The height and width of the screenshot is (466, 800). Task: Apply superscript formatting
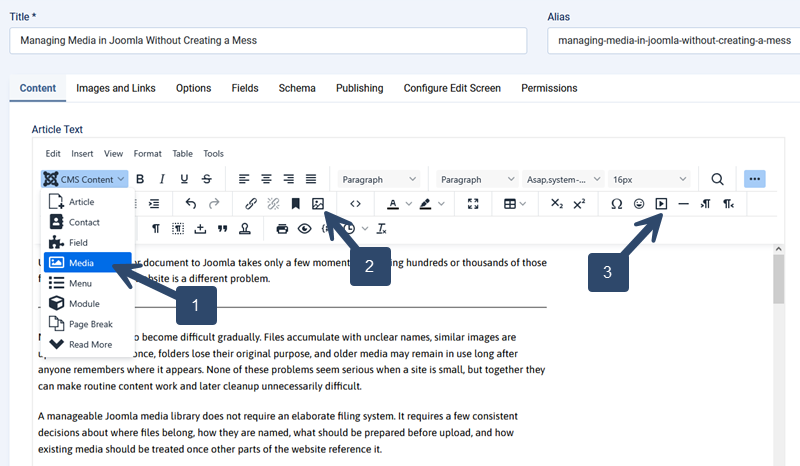pos(579,204)
